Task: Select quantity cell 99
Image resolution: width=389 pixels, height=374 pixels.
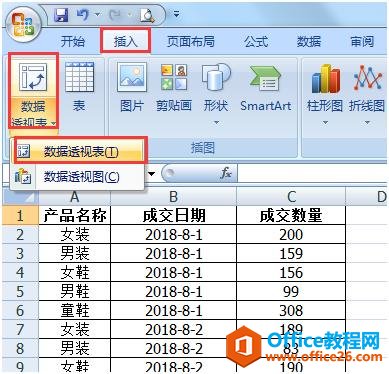Action: 291,291
